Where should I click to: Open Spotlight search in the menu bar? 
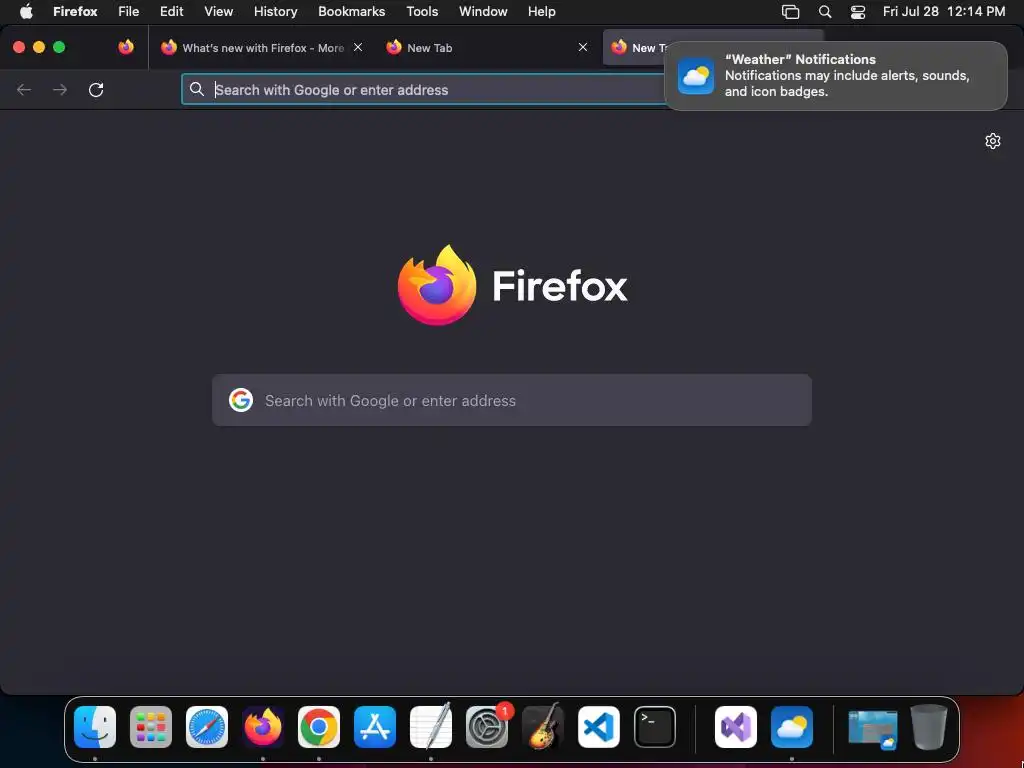[x=825, y=12]
